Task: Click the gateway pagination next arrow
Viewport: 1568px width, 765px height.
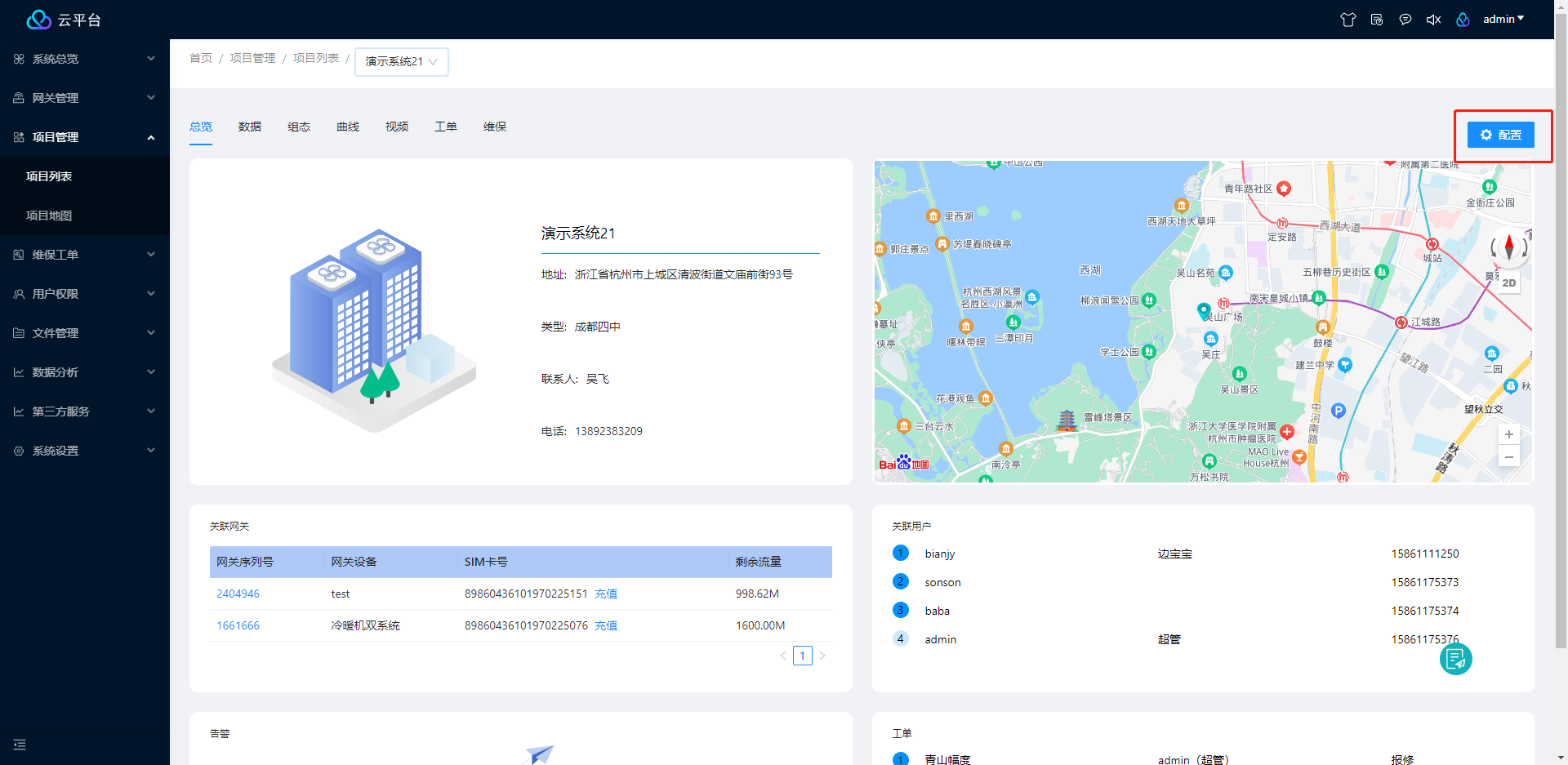Action: click(x=822, y=656)
